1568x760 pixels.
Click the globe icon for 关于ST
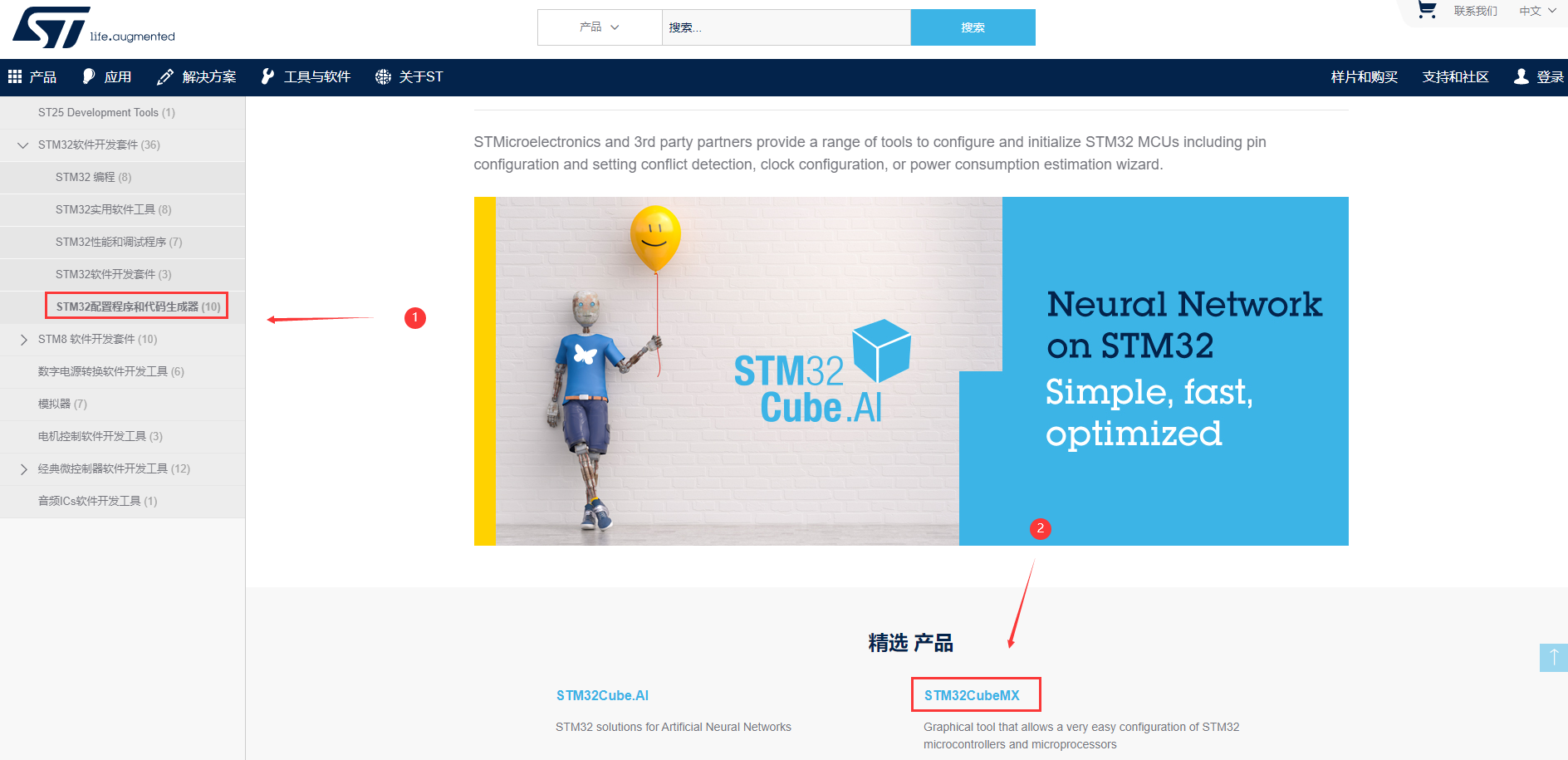383,76
